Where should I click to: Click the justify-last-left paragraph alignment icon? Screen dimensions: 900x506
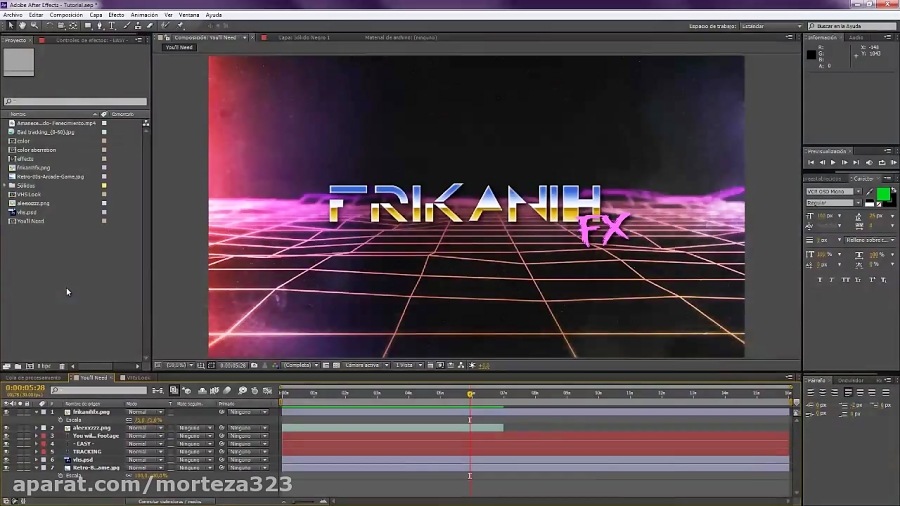point(848,392)
